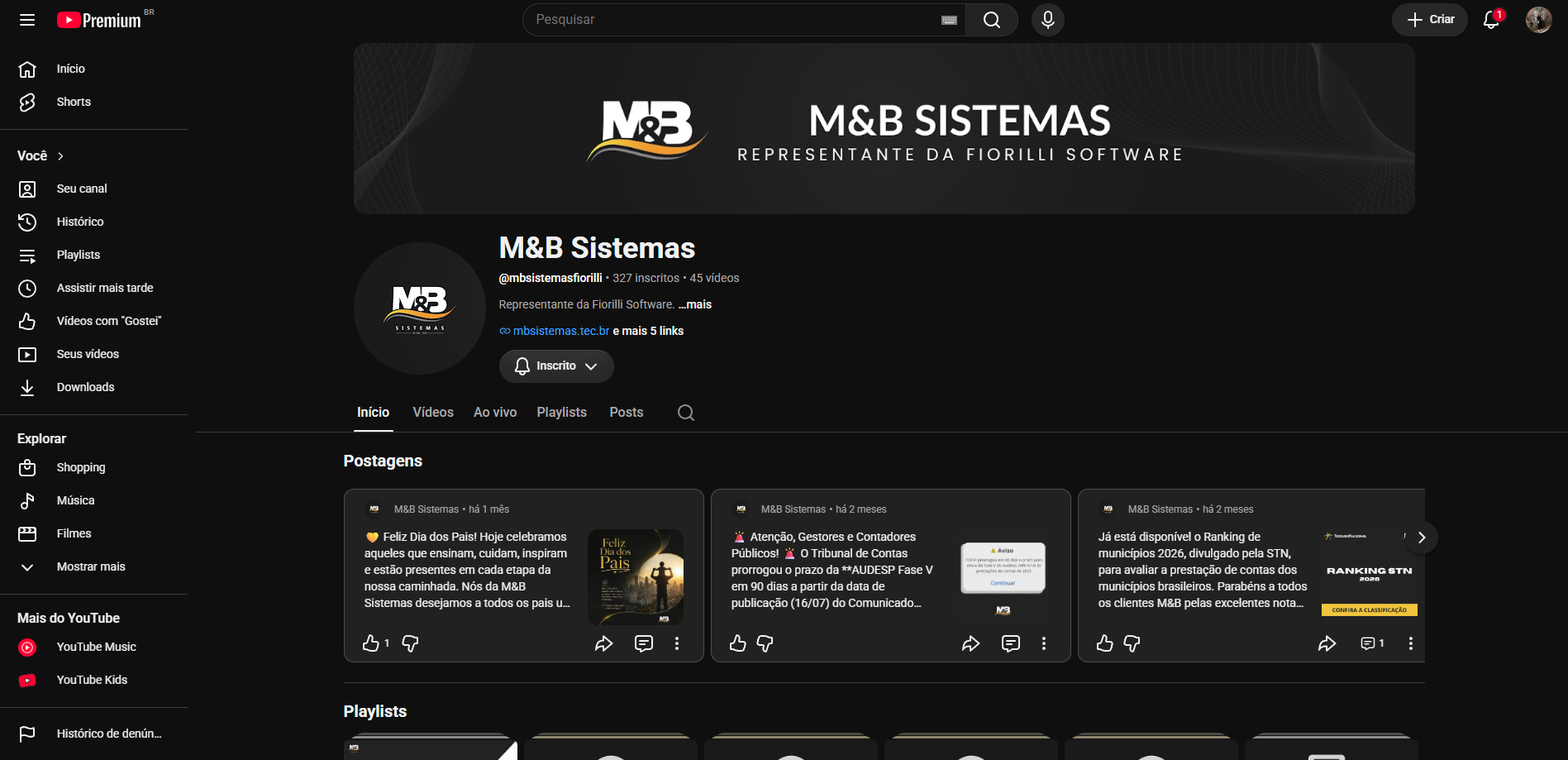The image size is (1568, 760).
Task: Open the Ranking STN image
Action: pos(1370,577)
